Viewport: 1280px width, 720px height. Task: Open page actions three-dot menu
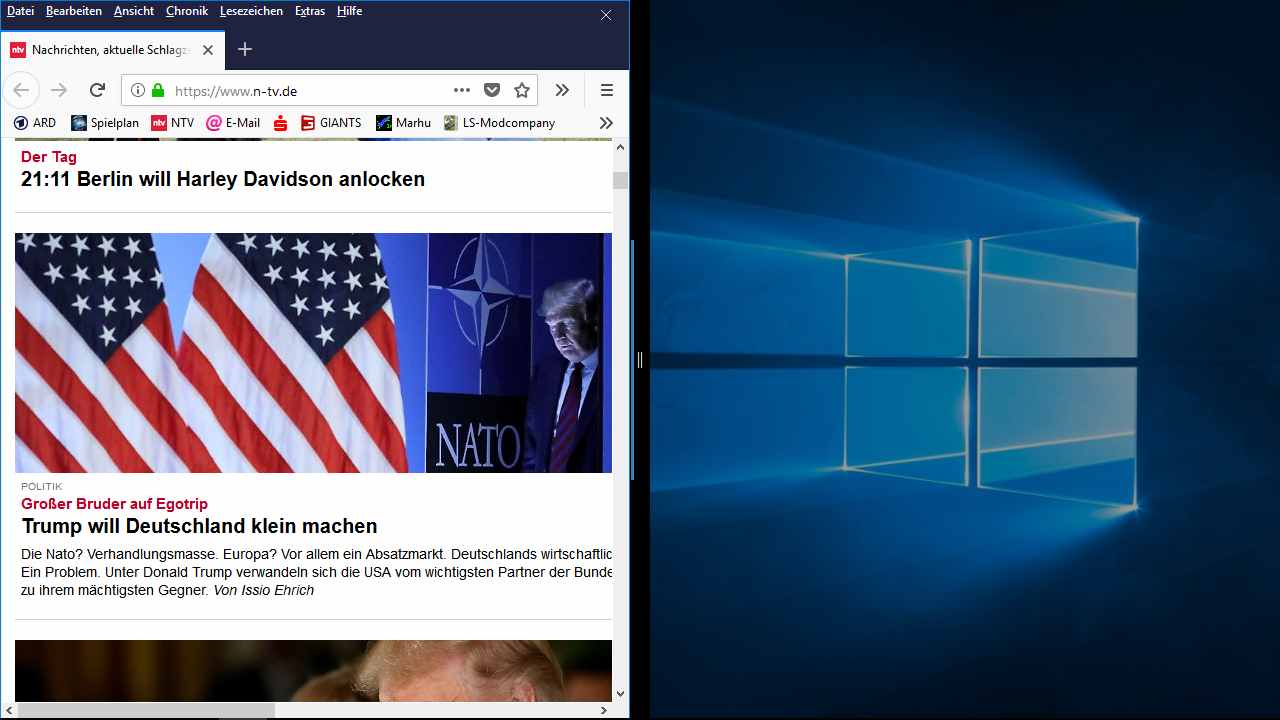coord(462,90)
